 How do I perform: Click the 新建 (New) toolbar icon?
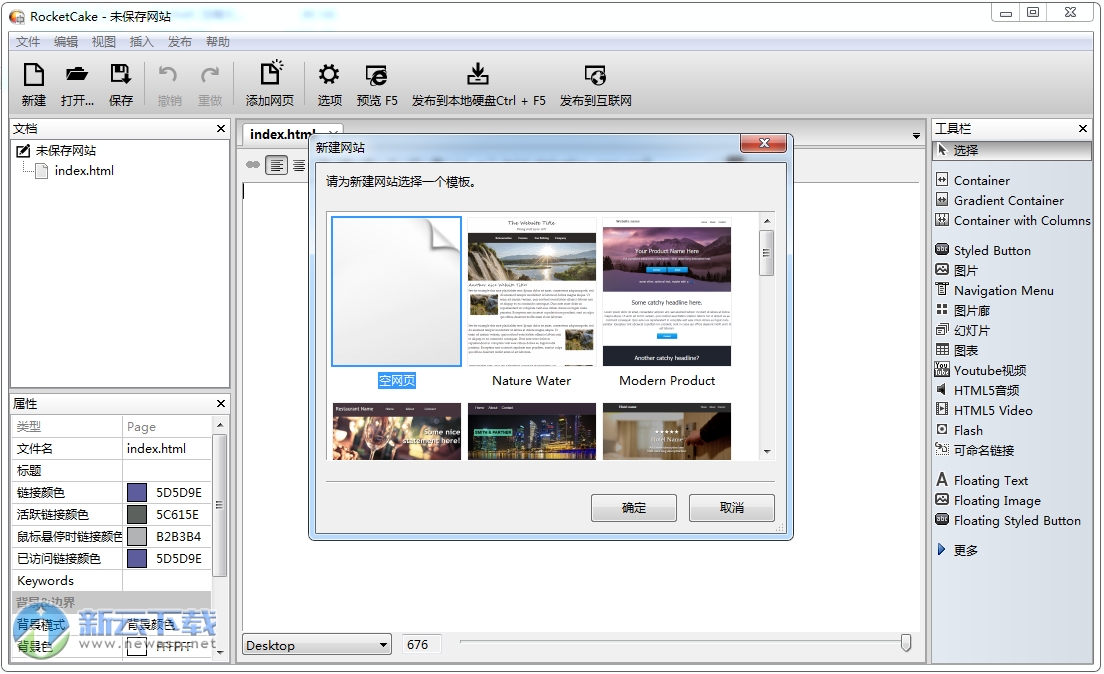pyautogui.click(x=34, y=76)
